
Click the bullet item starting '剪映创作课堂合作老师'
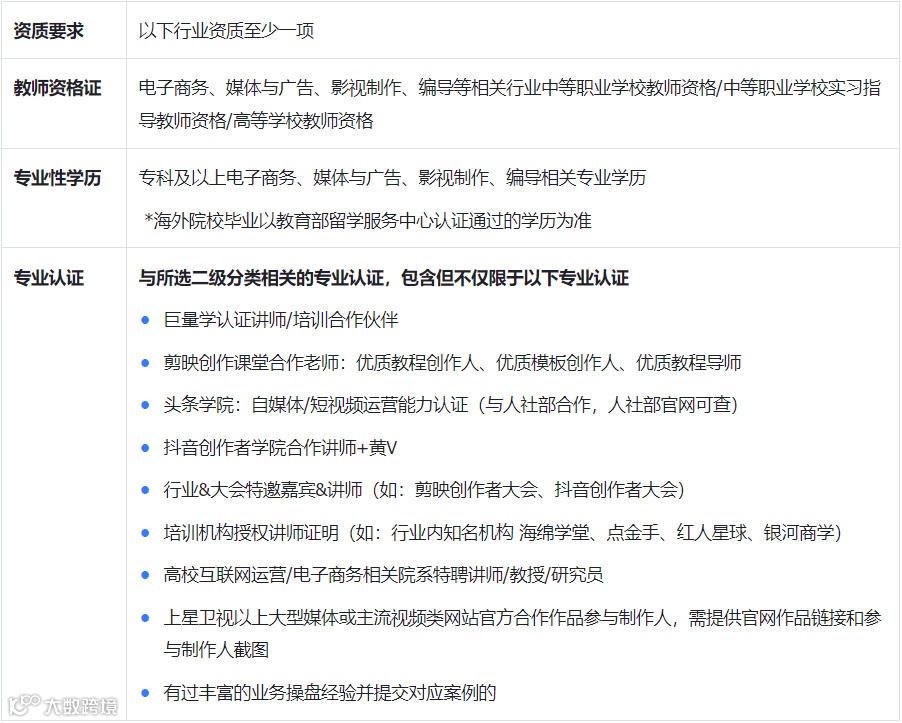453,363
